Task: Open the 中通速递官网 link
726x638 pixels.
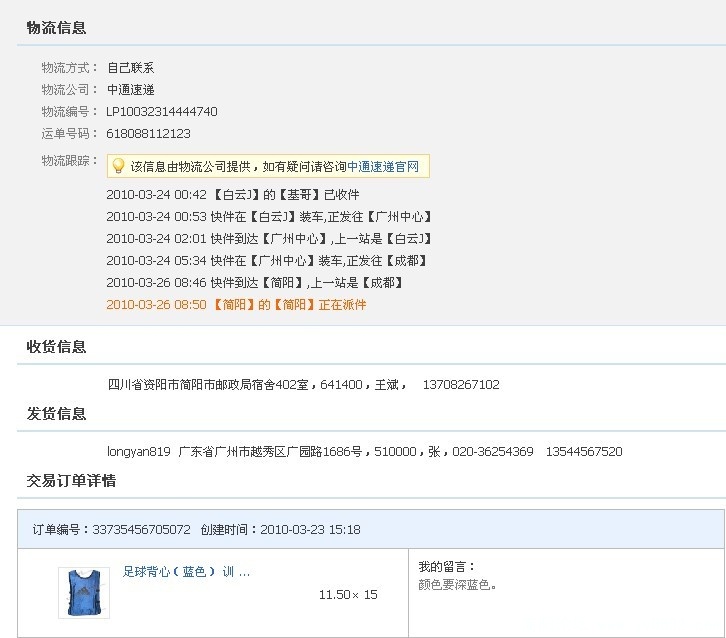Action: pyautogui.click(x=383, y=166)
